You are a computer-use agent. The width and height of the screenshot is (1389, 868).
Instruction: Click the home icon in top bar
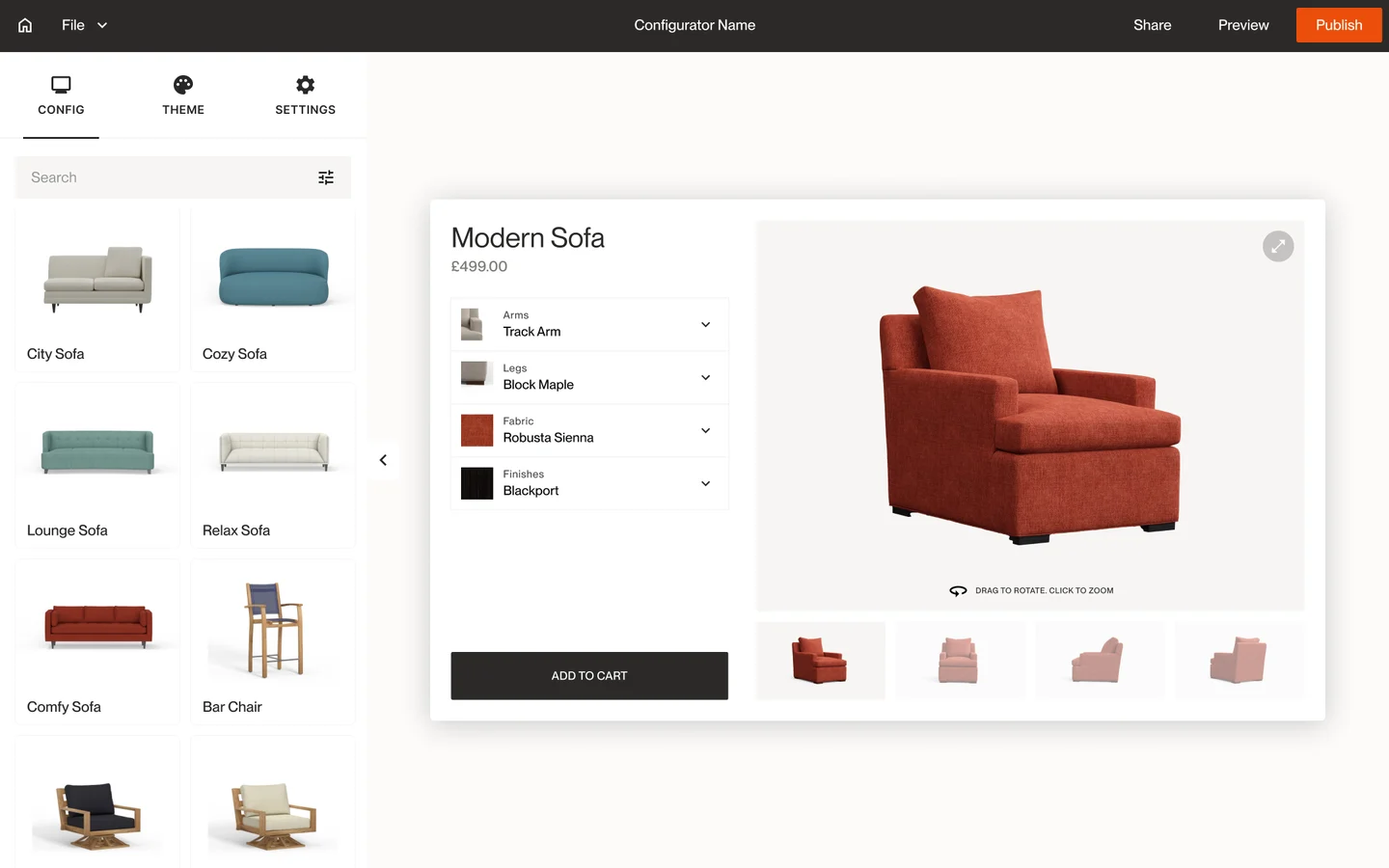point(25,25)
